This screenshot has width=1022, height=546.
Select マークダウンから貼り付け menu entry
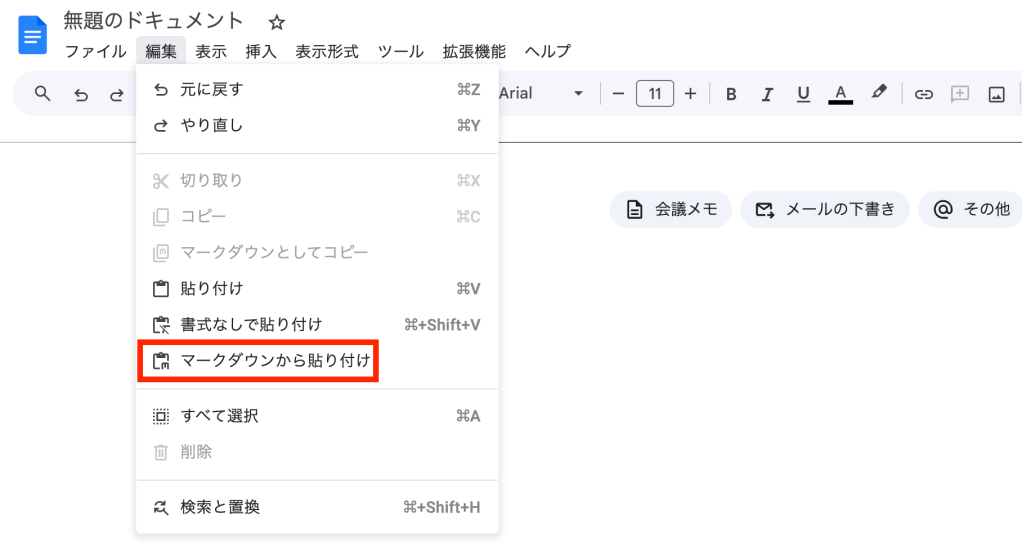click(x=317, y=360)
